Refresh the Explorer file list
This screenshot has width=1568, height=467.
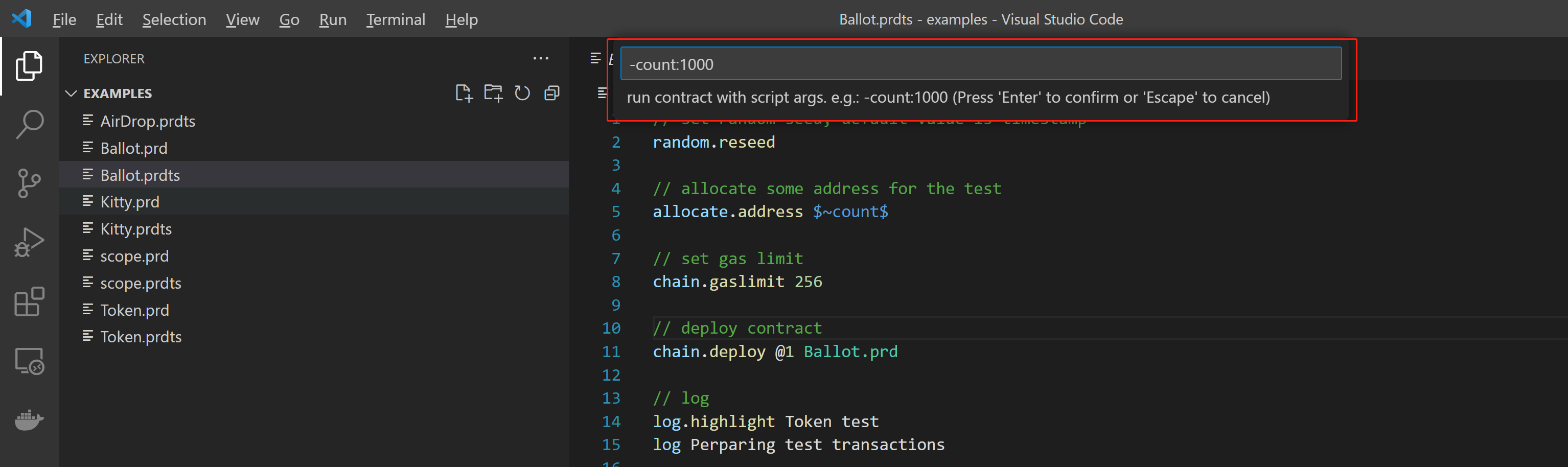pos(522,93)
